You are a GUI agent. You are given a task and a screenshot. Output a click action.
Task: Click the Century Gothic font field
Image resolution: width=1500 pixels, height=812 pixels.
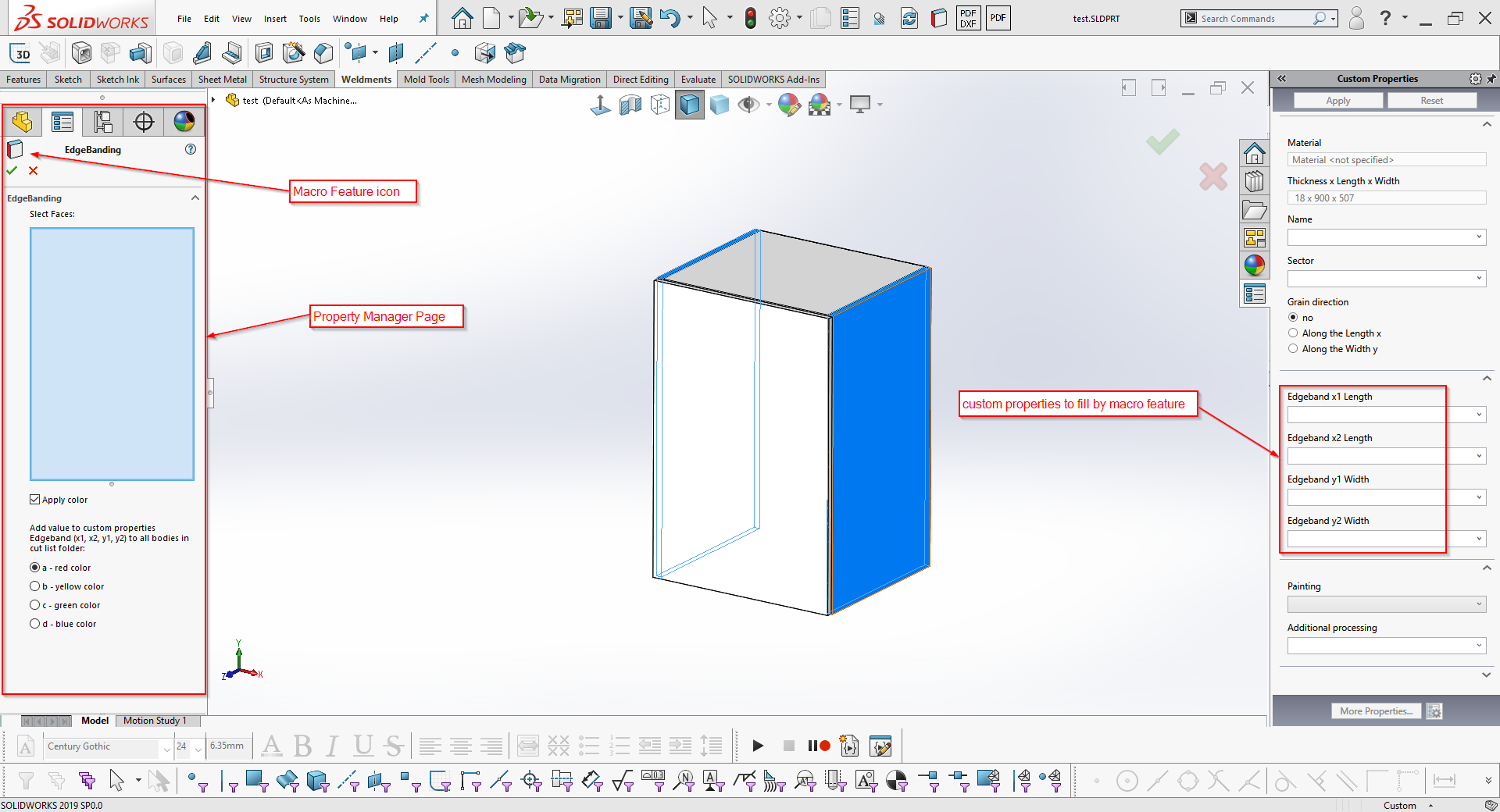pos(108,746)
